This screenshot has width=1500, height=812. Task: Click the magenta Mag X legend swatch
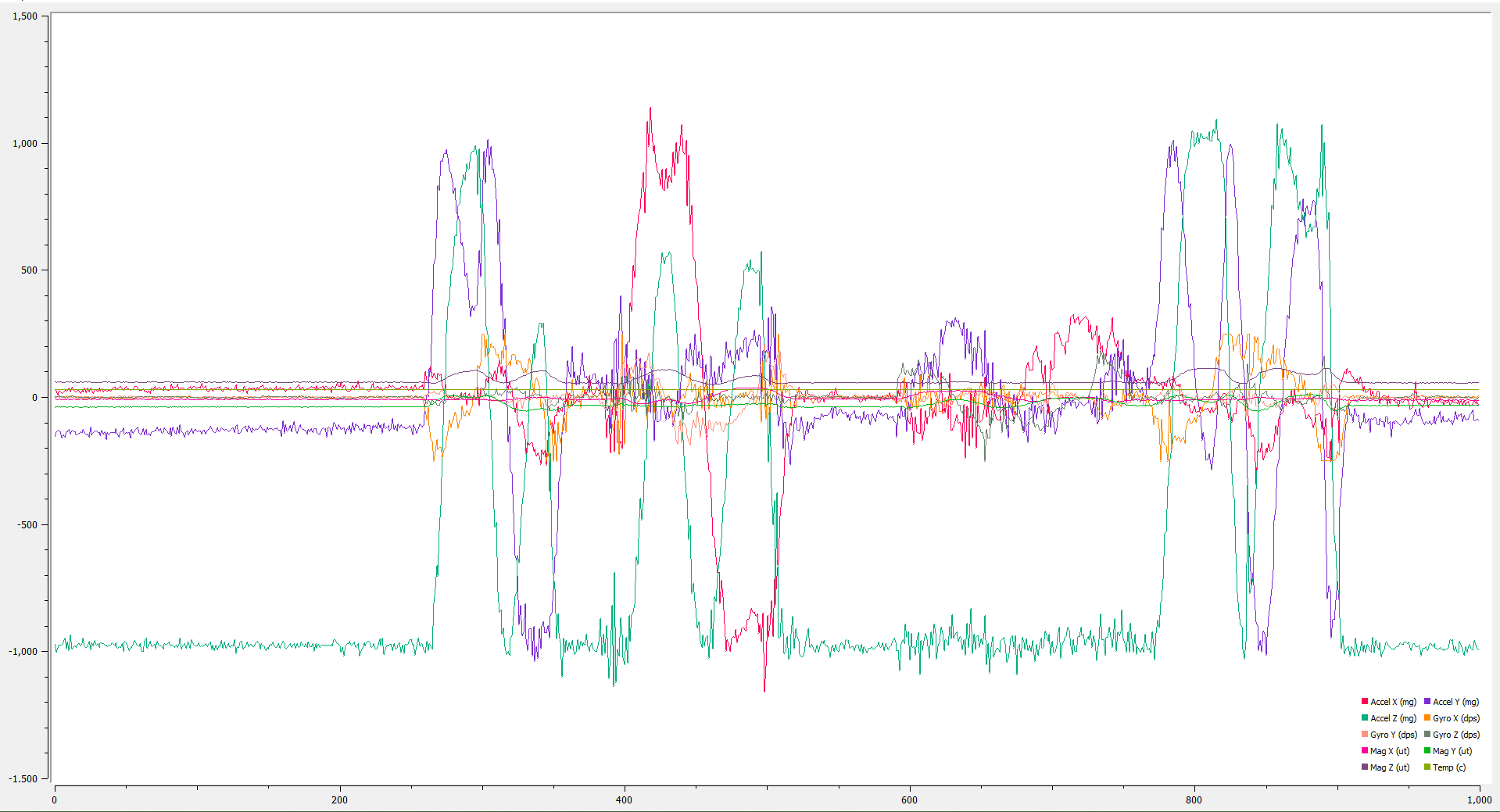click(x=1365, y=751)
